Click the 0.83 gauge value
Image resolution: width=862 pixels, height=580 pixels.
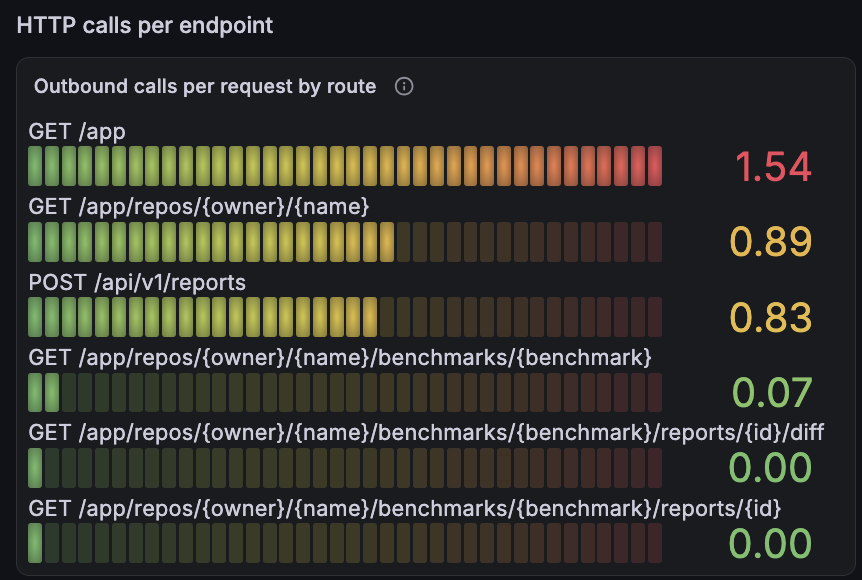pyautogui.click(x=771, y=318)
